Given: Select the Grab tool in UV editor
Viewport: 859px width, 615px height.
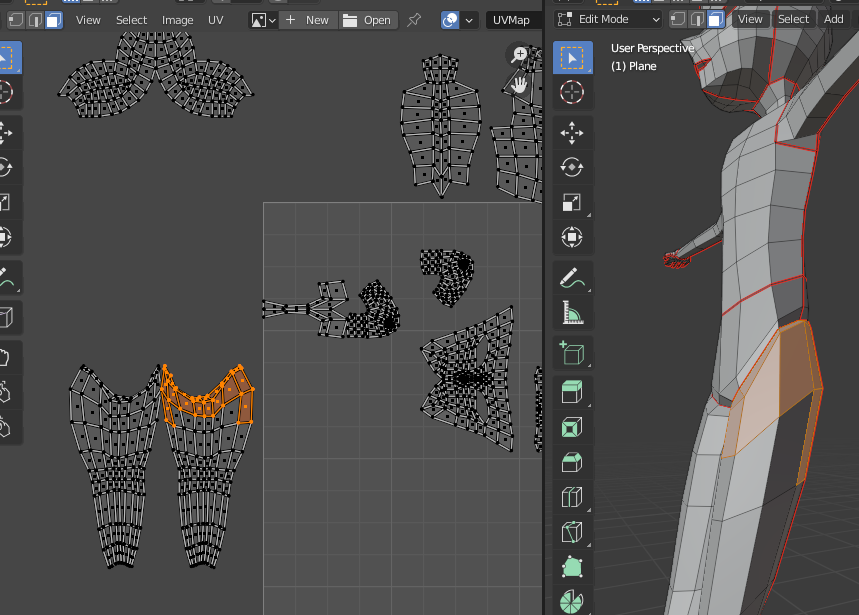Looking at the screenshot, I should coord(6,356).
